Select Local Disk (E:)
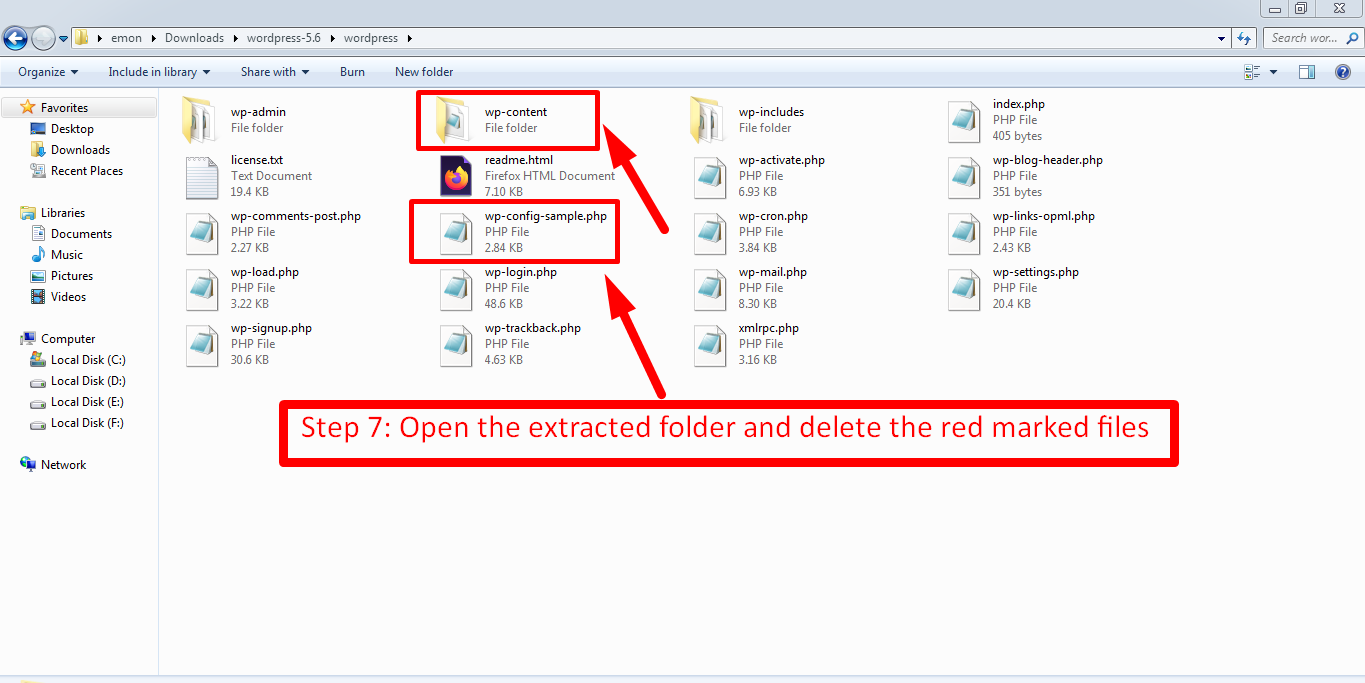Image resolution: width=1365 pixels, height=683 pixels. click(x=88, y=402)
